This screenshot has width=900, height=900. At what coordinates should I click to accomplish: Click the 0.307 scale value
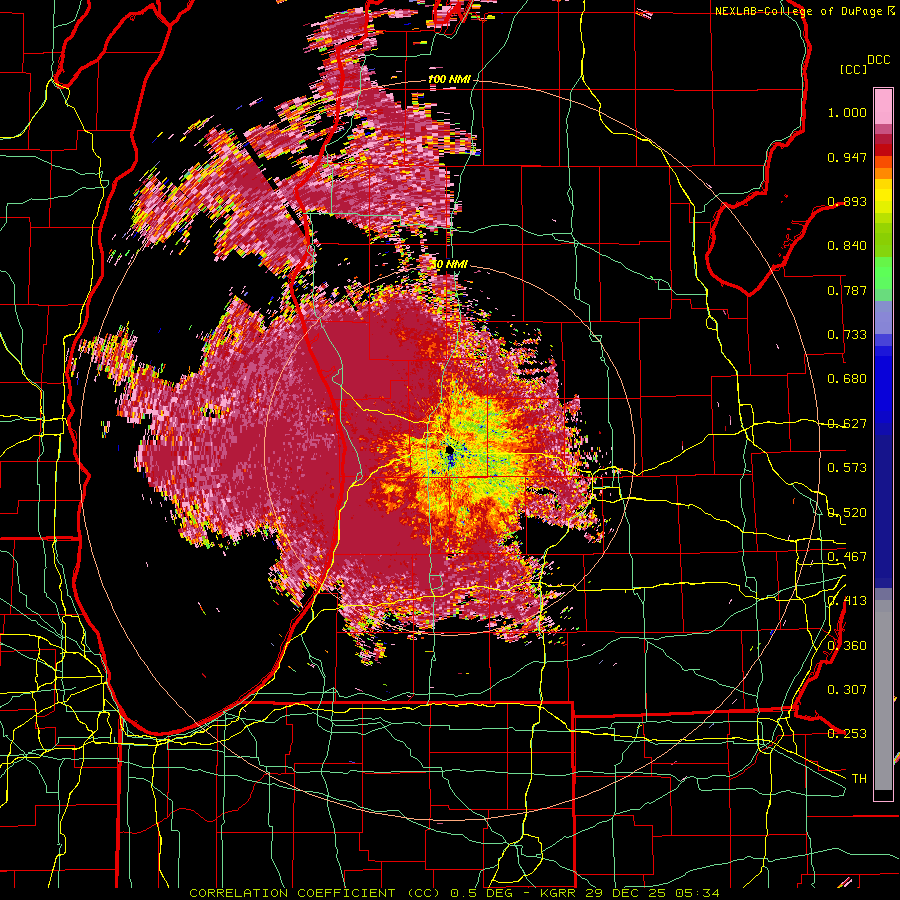(x=847, y=689)
